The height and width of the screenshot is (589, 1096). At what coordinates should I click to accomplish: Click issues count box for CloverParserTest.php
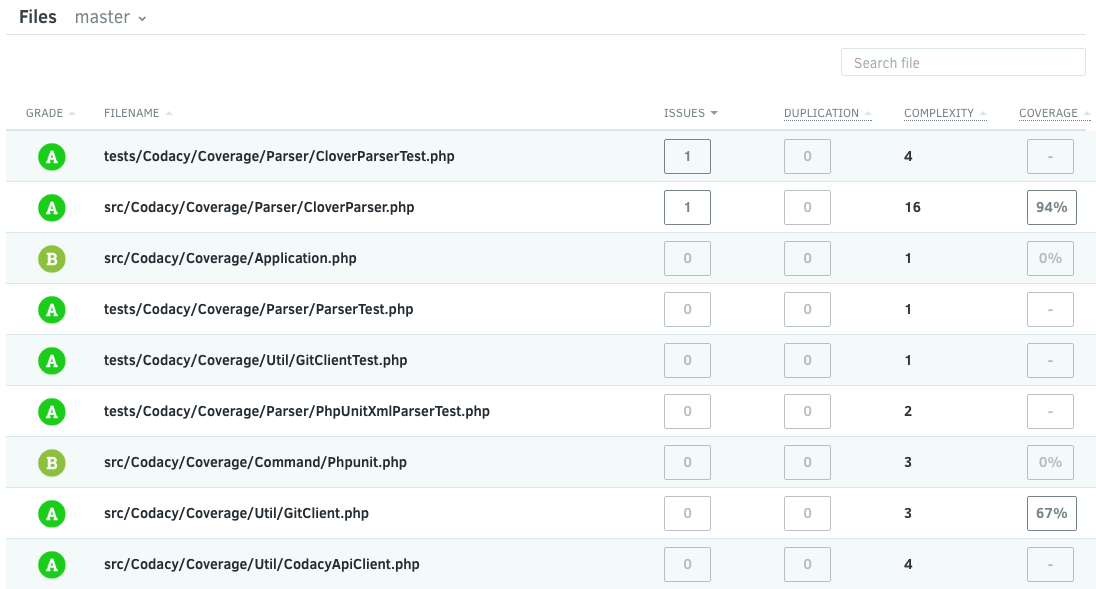click(687, 157)
